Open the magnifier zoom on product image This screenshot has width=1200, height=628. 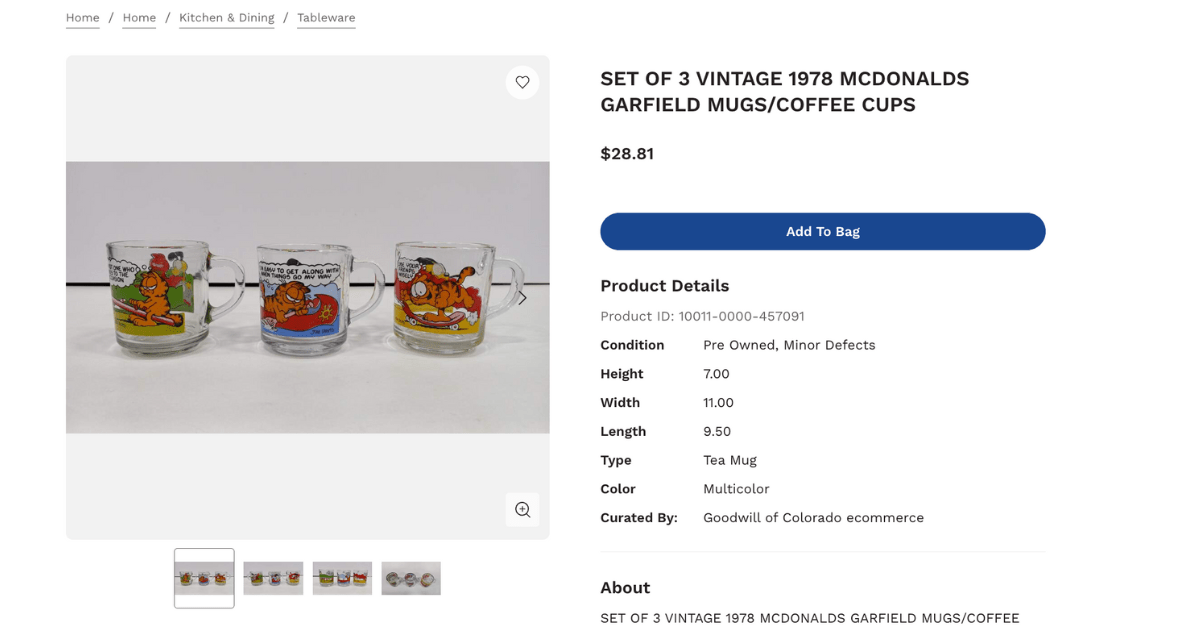pos(522,509)
